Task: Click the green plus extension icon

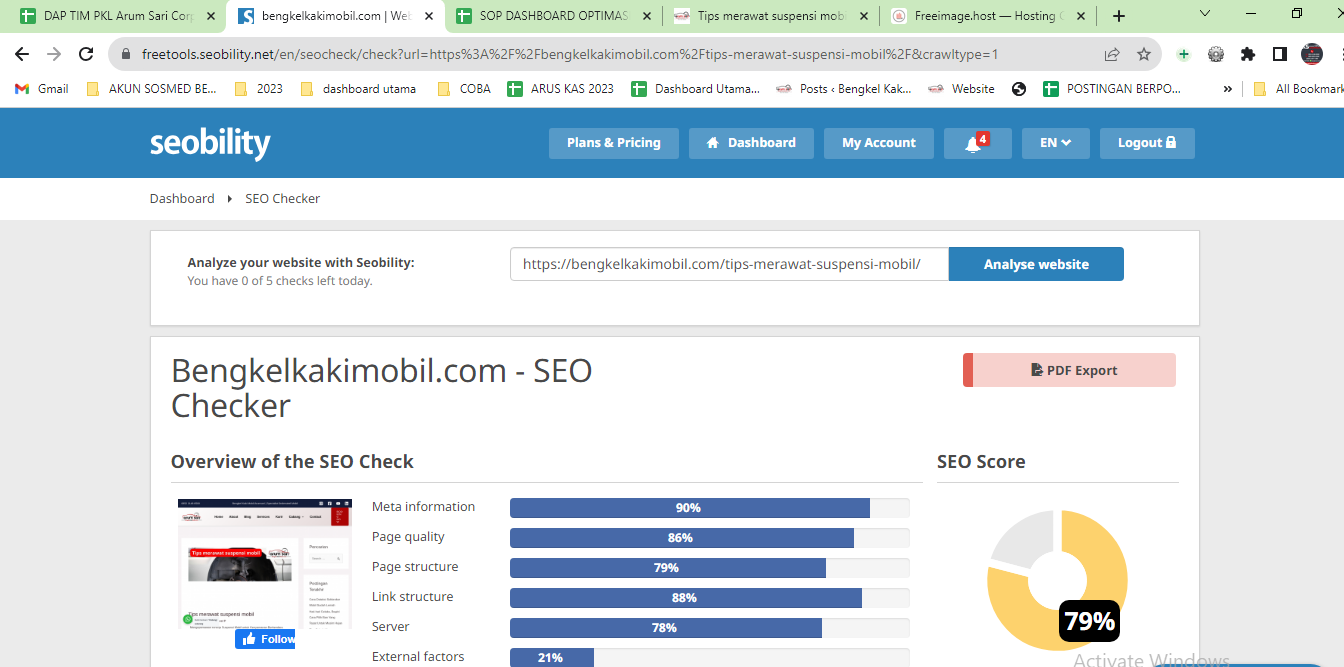Action: (1184, 54)
